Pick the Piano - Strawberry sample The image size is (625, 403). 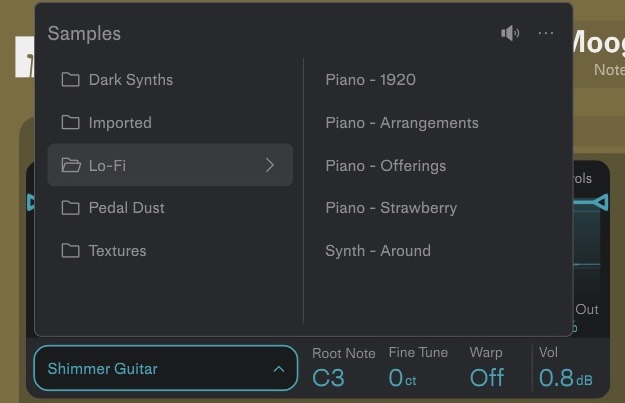(390, 208)
